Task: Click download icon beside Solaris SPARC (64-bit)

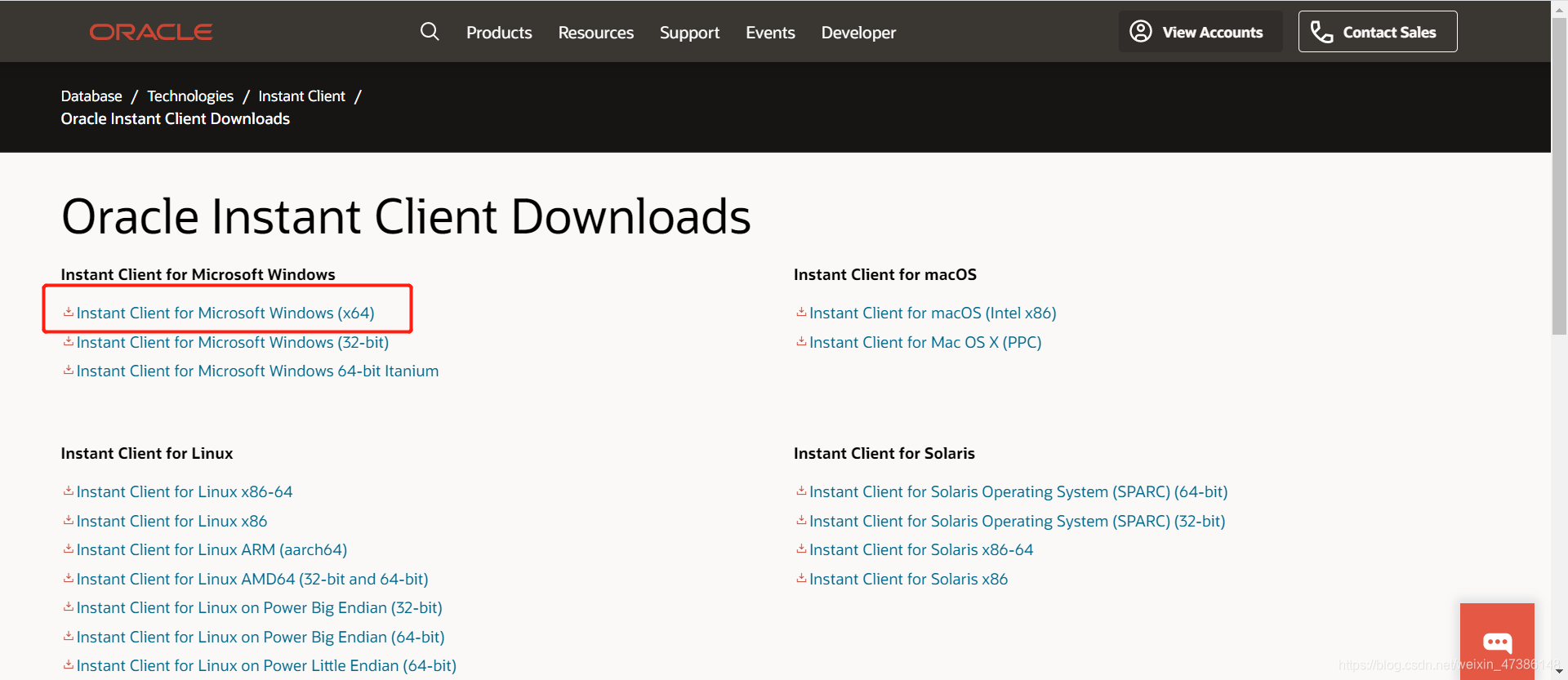Action: pyautogui.click(x=801, y=491)
